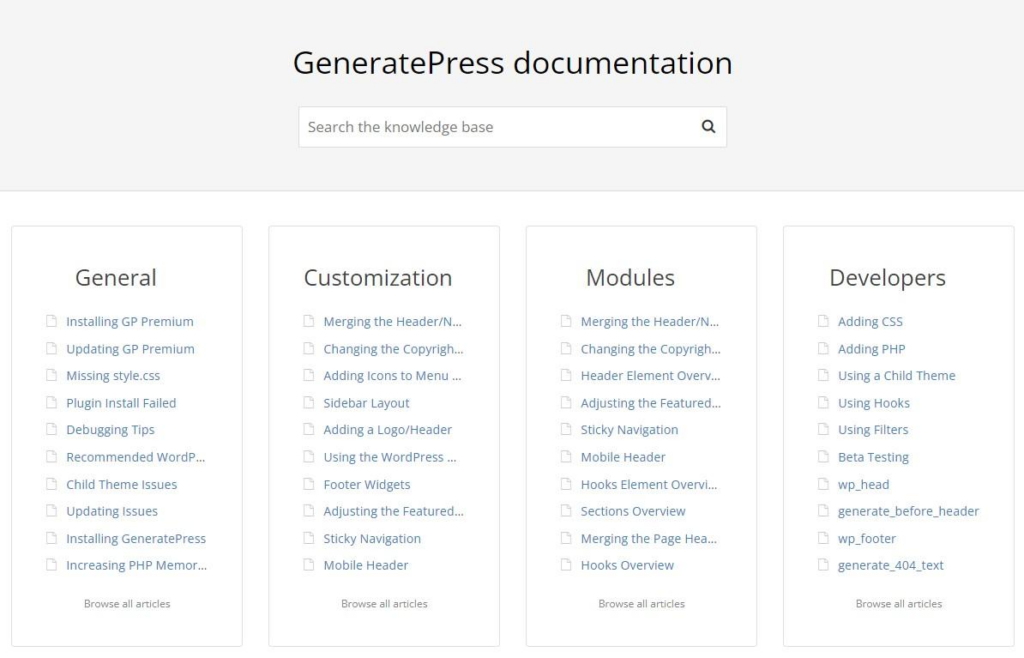The width and height of the screenshot is (1024, 658).
Task: Open Using the WordPress ... article
Action: coord(390,457)
